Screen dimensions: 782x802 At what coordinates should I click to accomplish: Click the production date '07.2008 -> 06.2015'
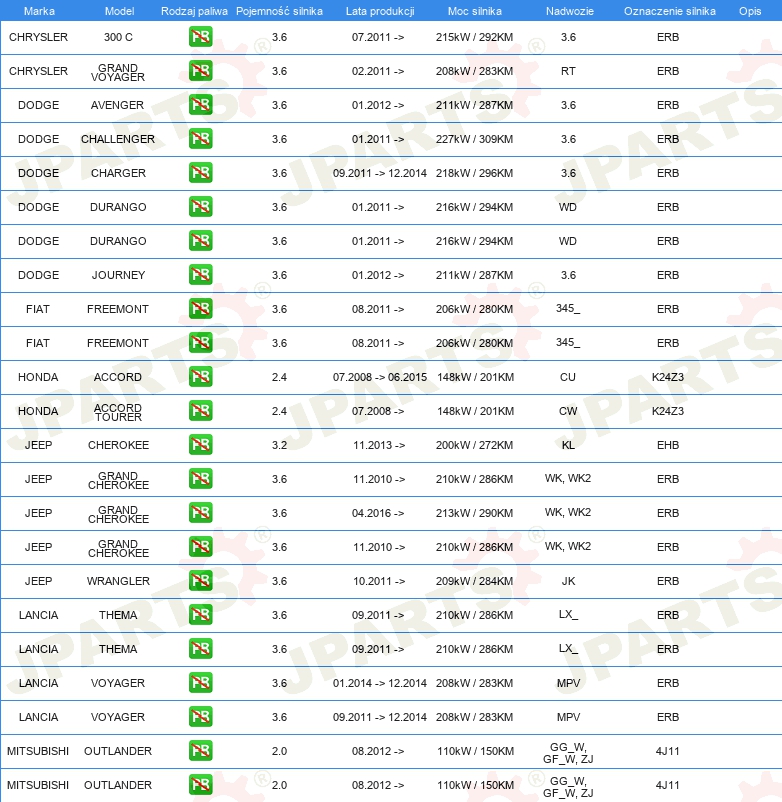point(380,377)
